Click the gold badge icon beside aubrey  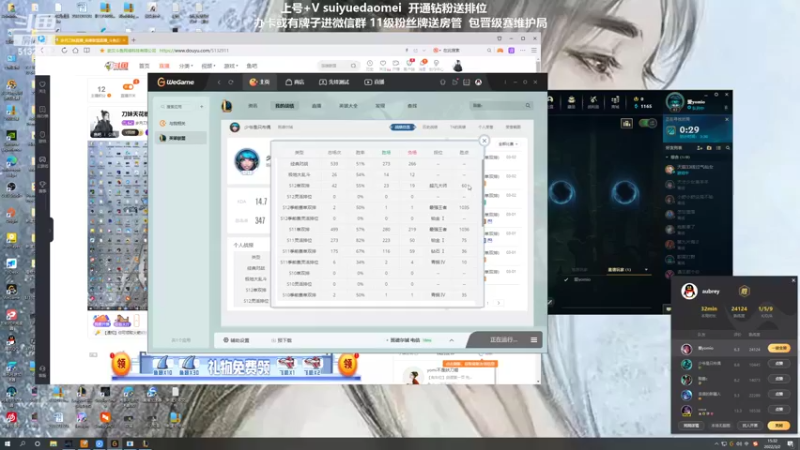pyautogui.click(x=744, y=291)
